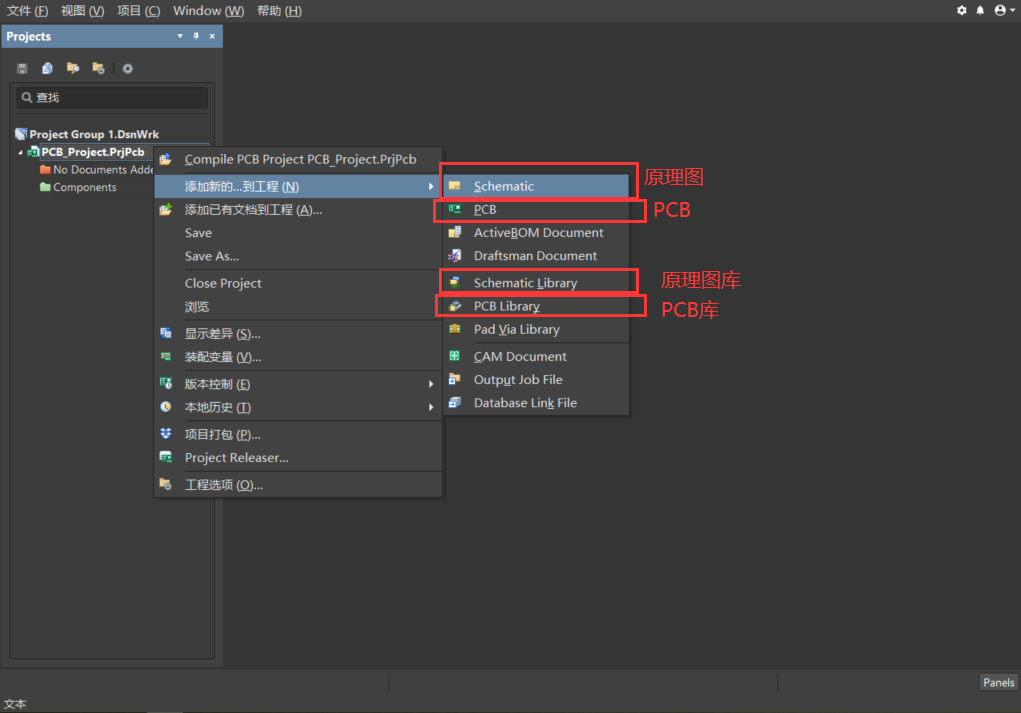Click the Schematic Library icon

click(x=455, y=283)
